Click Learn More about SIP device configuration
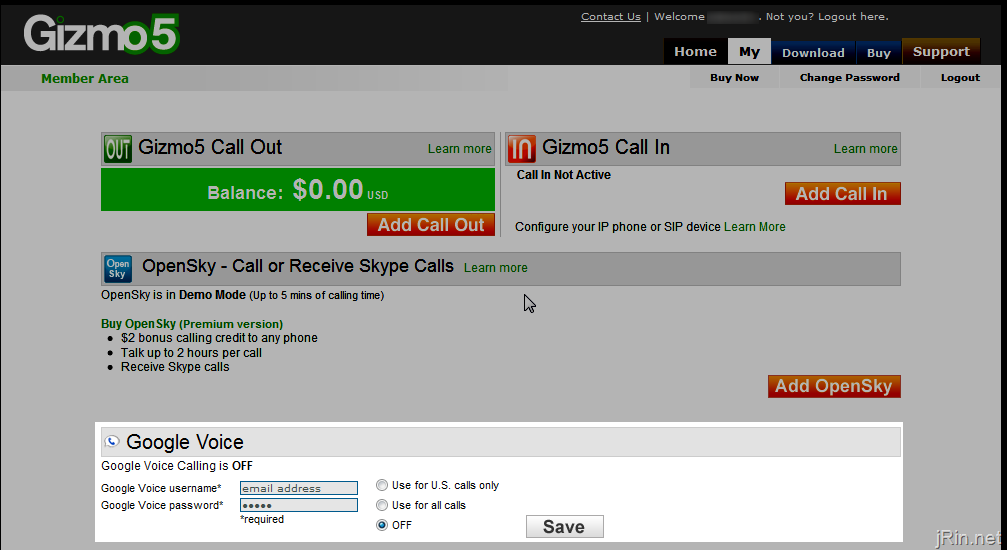The width and height of the screenshot is (1007, 550). (755, 227)
